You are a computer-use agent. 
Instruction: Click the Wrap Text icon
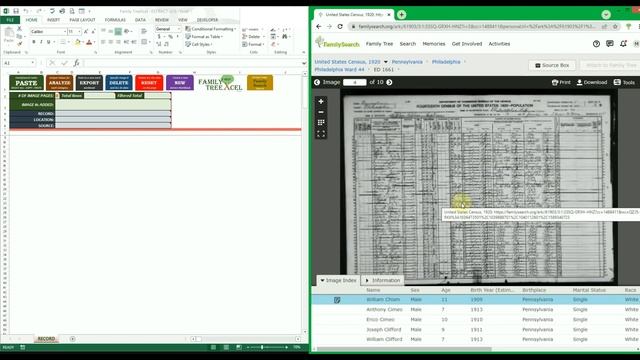pos(144,31)
